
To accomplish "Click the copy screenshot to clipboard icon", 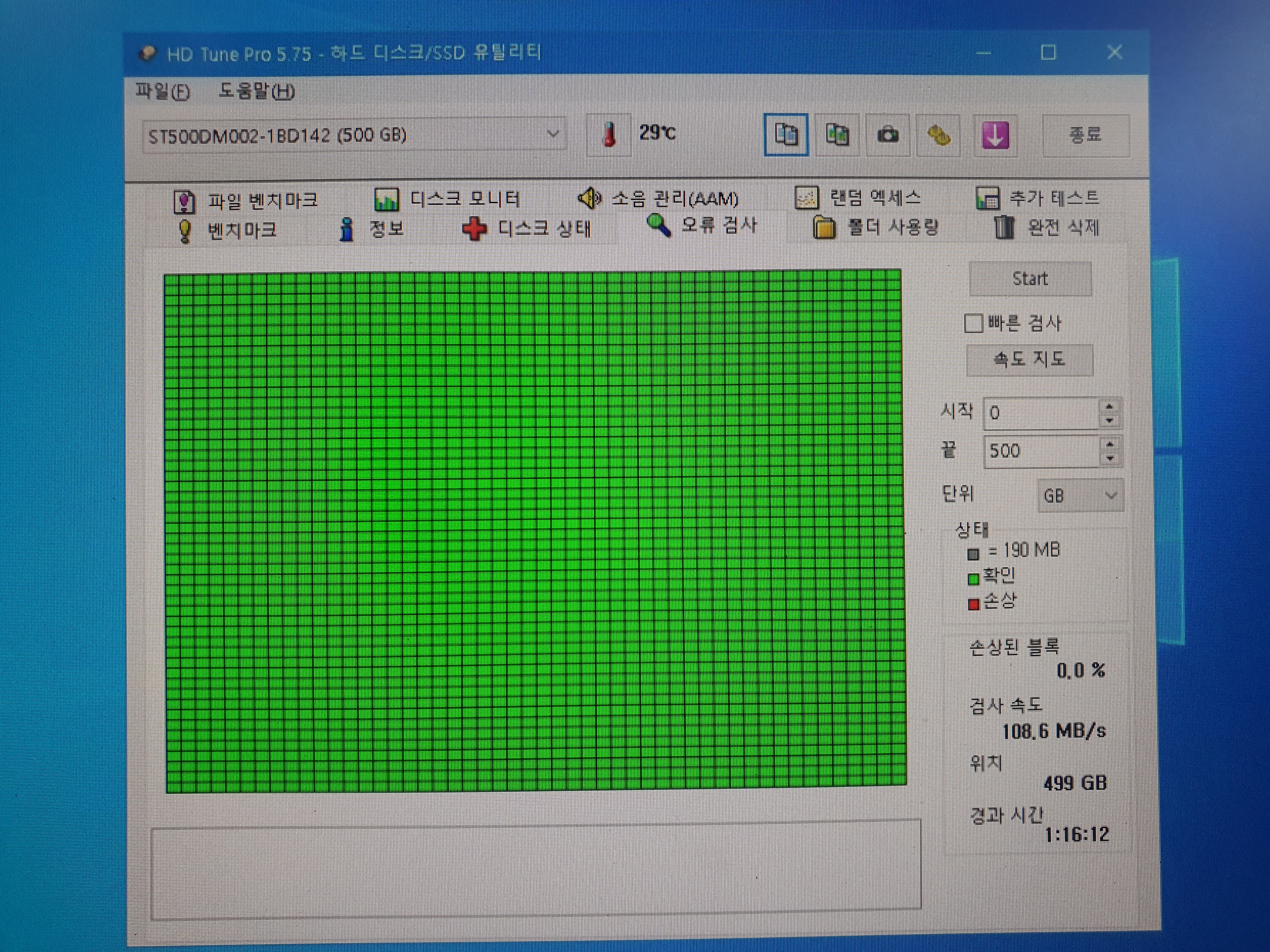I will click(837, 135).
